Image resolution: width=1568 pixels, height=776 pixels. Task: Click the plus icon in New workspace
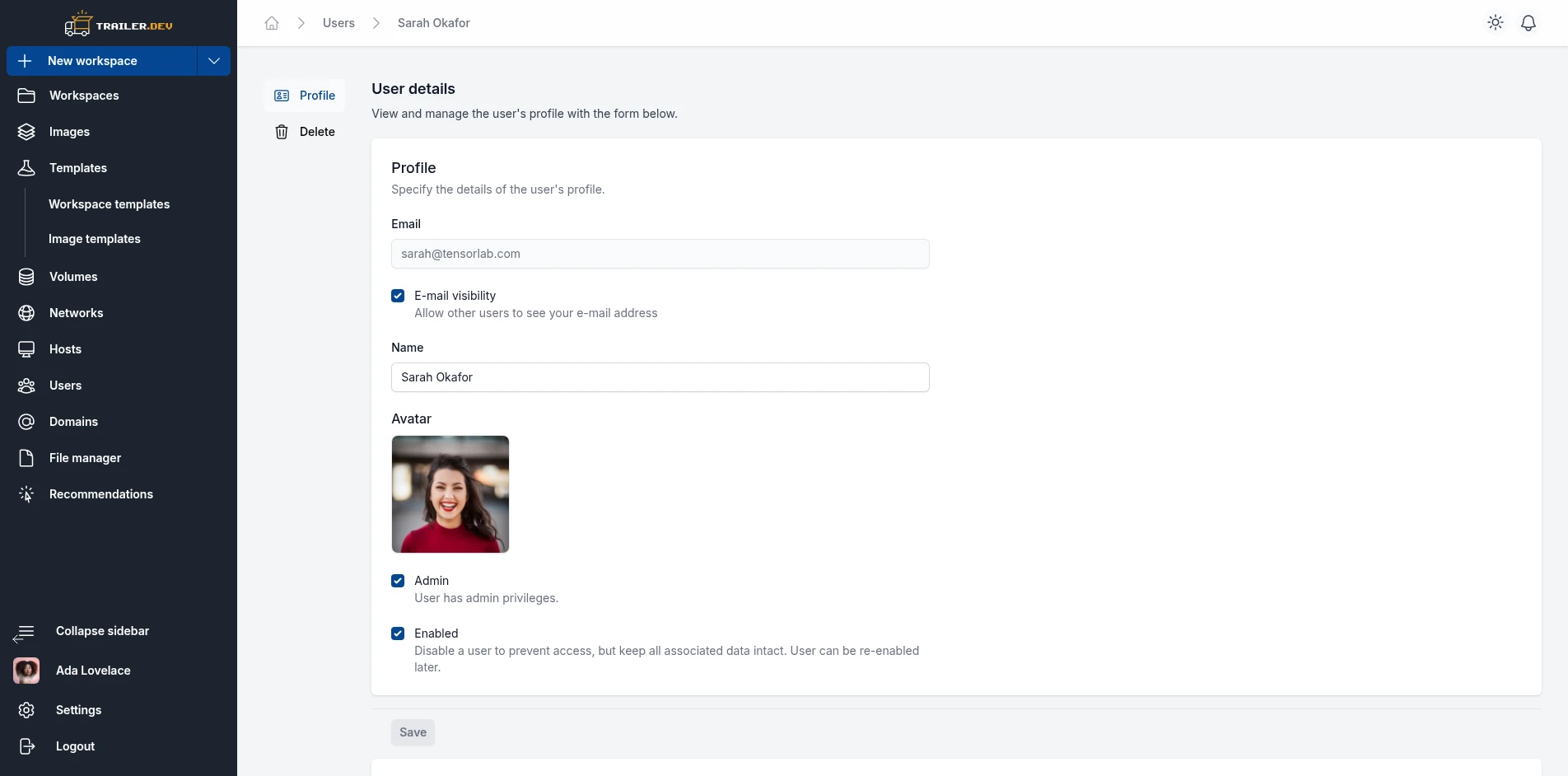pos(25,61)
